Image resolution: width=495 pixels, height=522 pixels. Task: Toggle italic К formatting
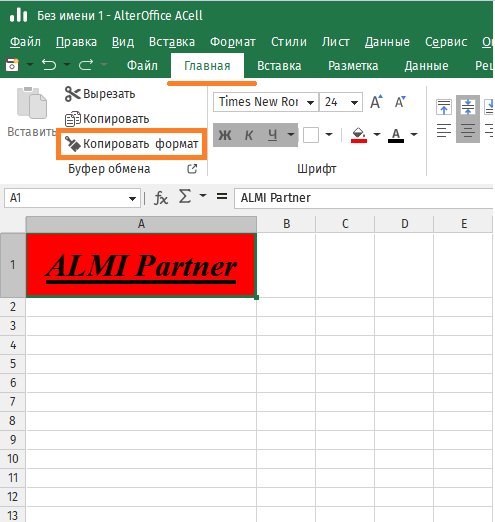(x=249, y=135)
